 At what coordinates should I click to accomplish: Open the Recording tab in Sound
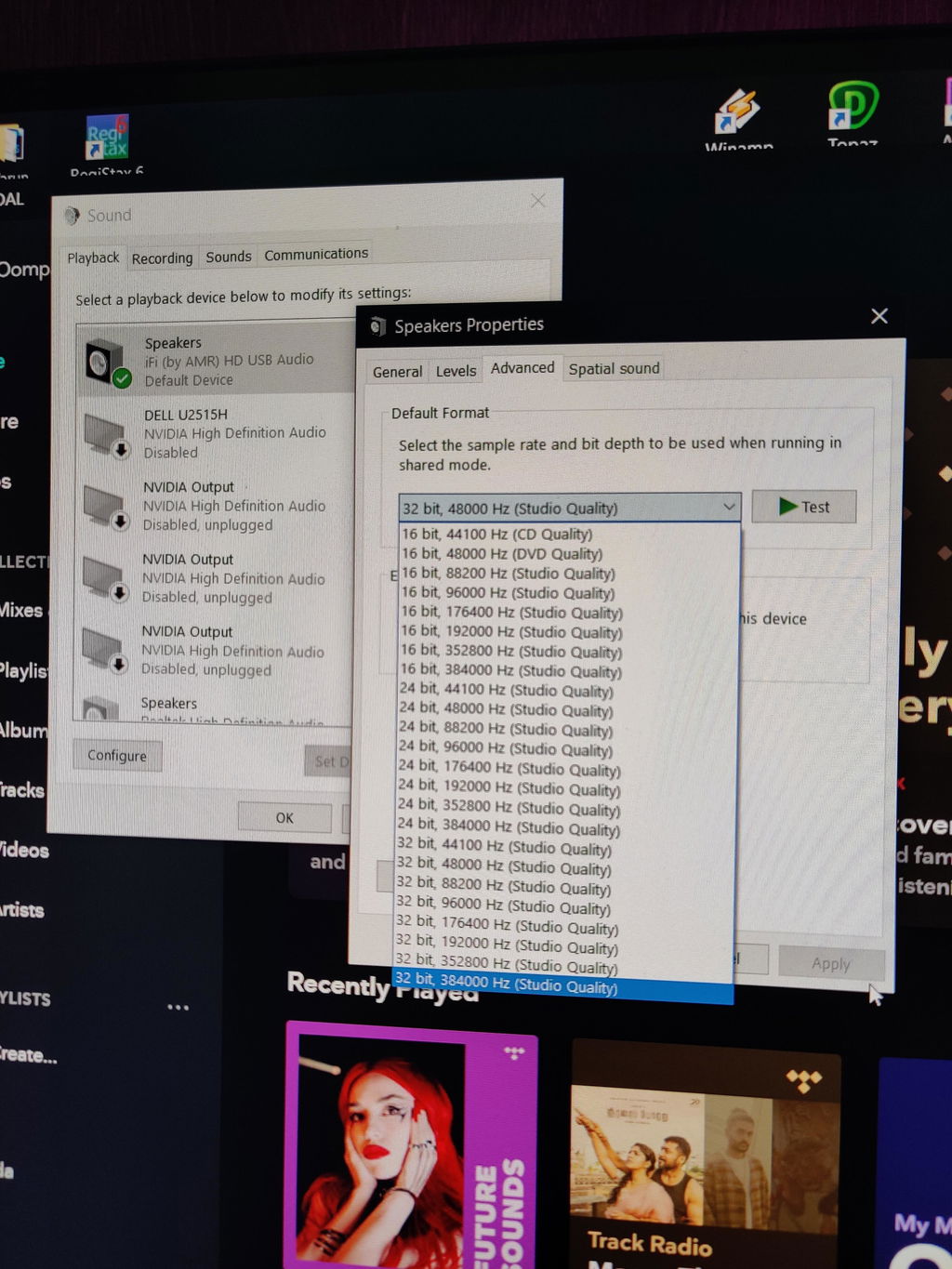point(162,258)
